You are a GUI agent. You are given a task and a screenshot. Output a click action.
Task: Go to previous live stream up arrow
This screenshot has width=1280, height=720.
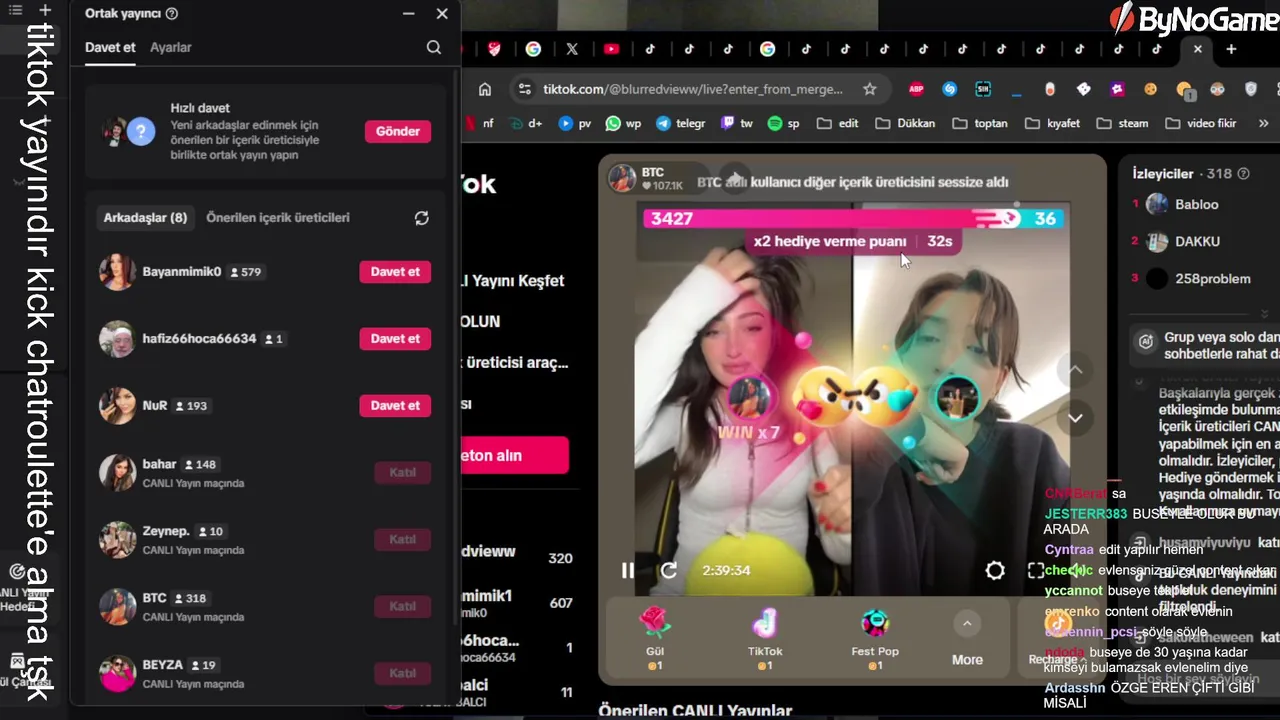pos(1075,369)
